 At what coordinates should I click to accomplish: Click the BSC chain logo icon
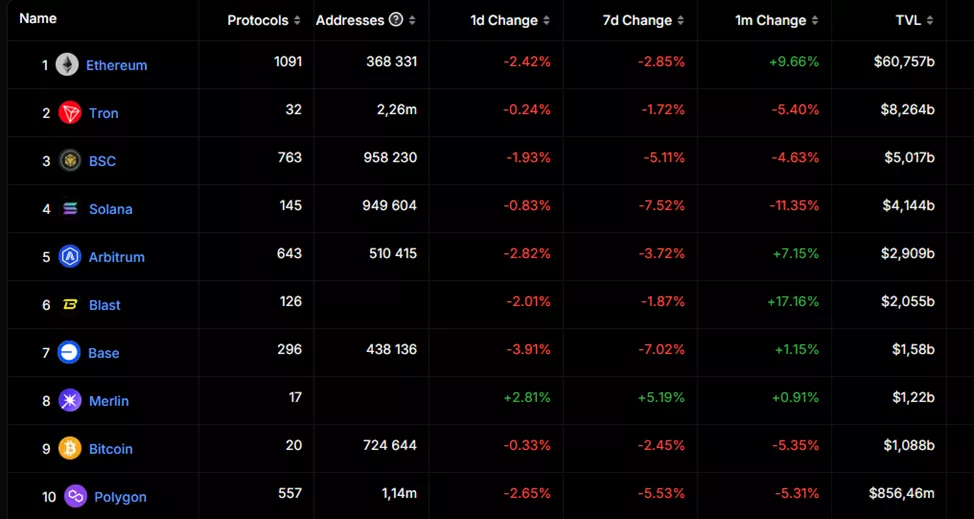[70, 161]
